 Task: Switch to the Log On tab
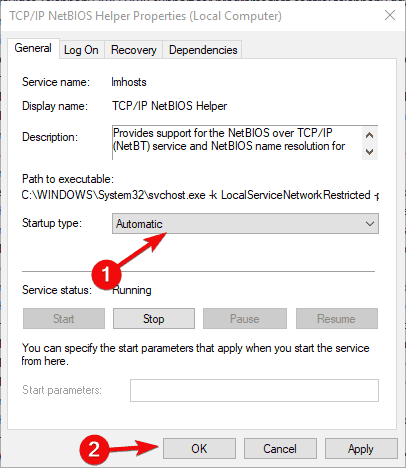click(x=81, y=50)
